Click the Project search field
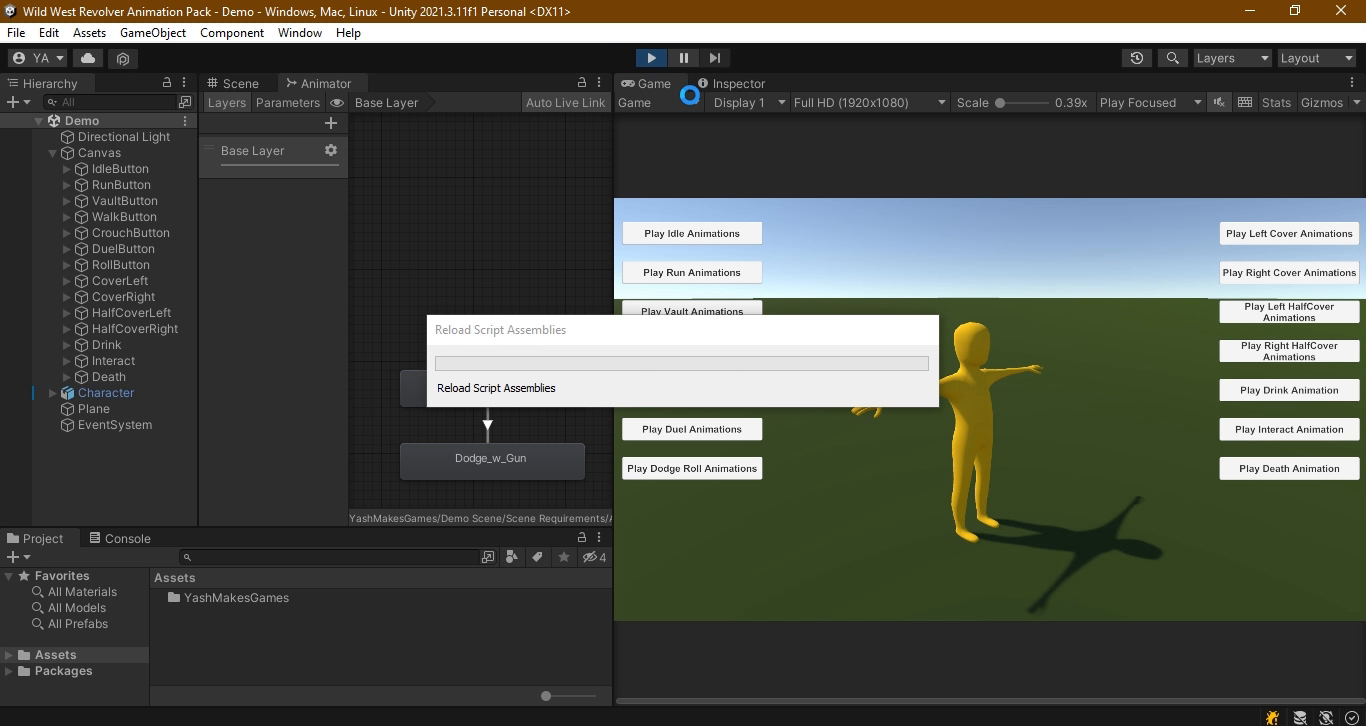Image resolution: width=1366 pixels, height=726 pixels. point(330,557)
